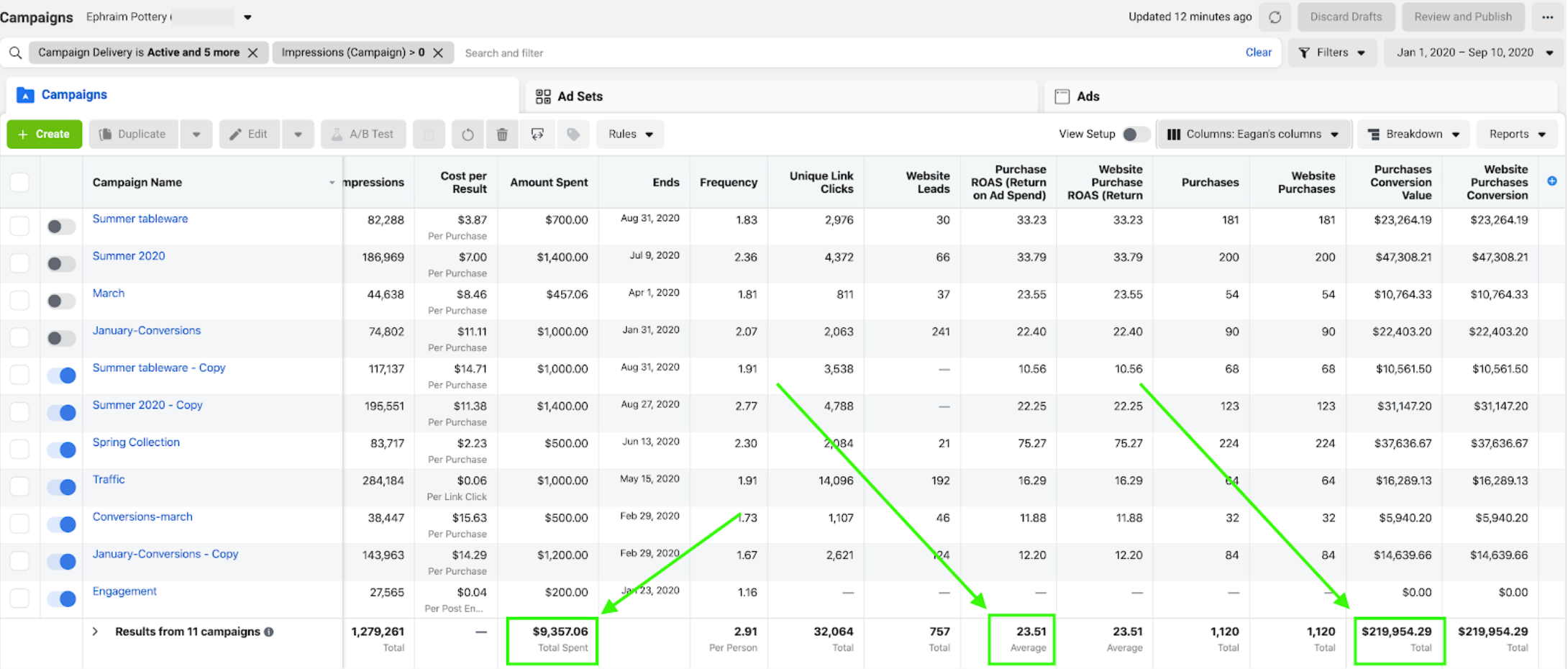Click 284,184 impressions in Traffic row
The image size is (1568, 669).
click(x=383, y=481)
